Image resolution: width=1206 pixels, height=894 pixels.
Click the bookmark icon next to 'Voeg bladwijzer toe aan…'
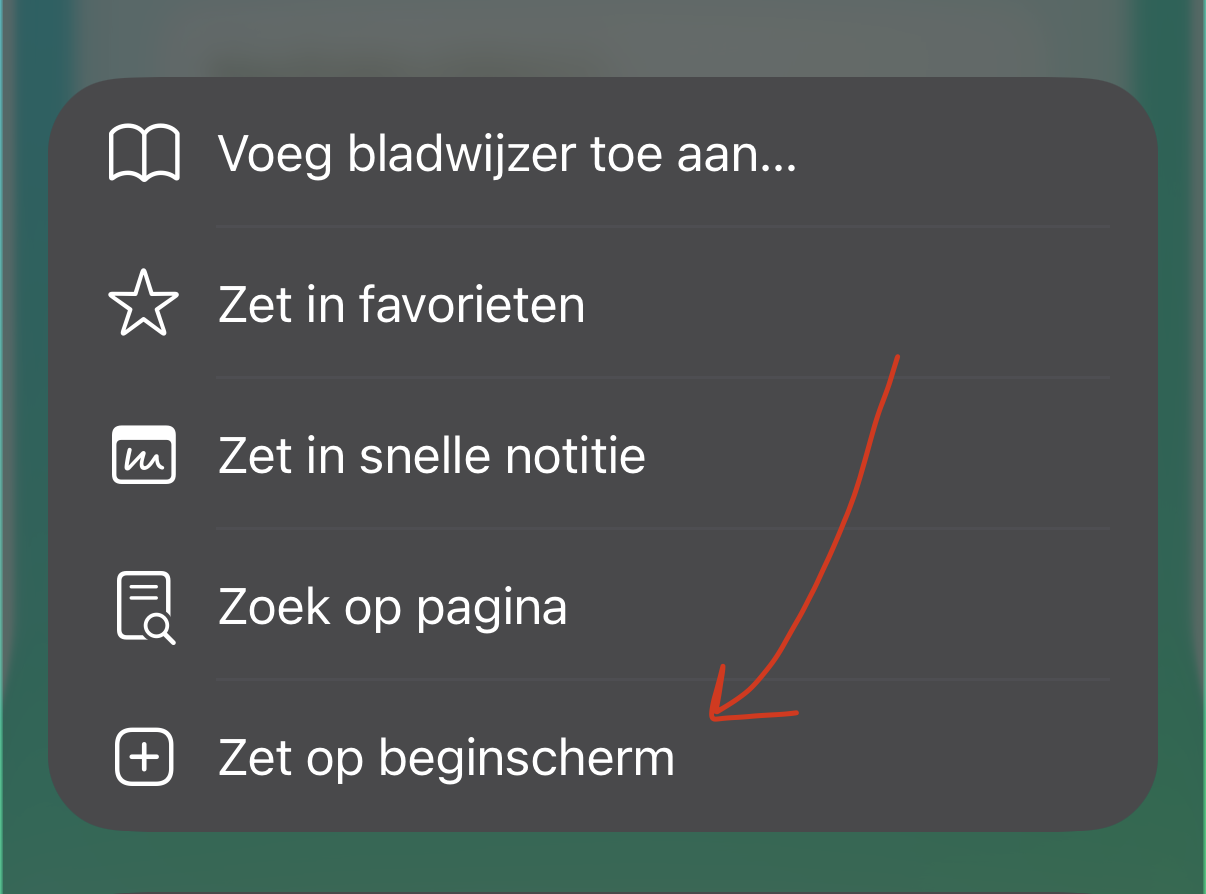pyautogui.click(x=143, y=153)
